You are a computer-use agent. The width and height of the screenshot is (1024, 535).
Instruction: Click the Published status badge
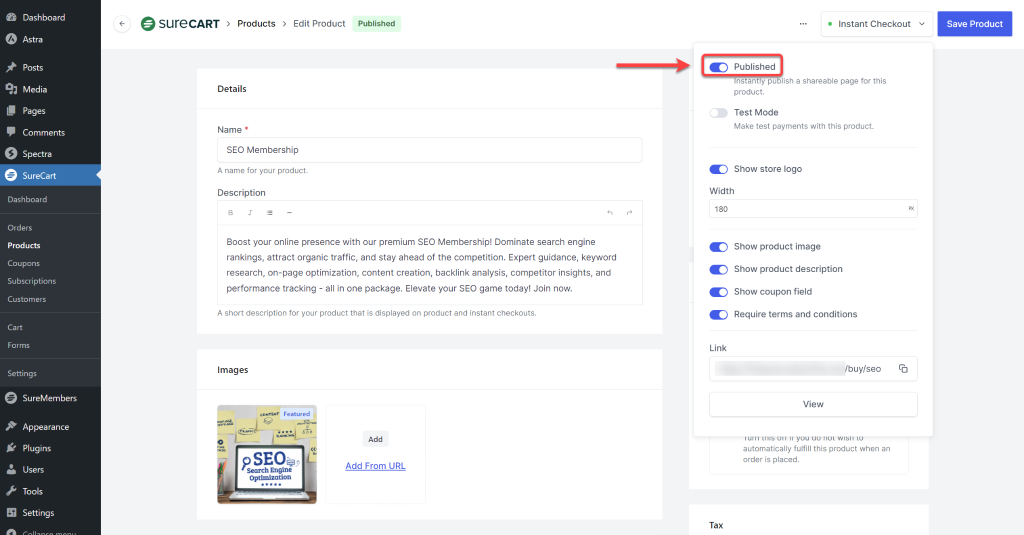click(x=376, y=24)
